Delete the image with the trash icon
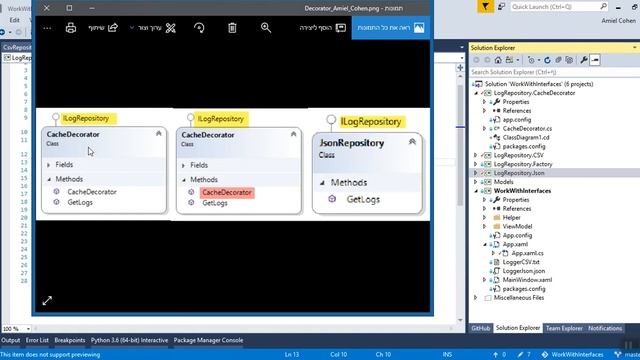This screenshot has height=360, width=640. pyautogui.click(x=232, y=28)
